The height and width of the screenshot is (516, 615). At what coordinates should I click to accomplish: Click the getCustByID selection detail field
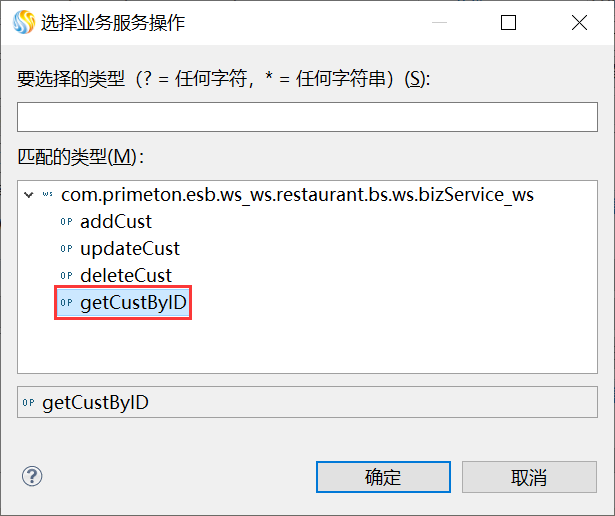tap(308, 402)
